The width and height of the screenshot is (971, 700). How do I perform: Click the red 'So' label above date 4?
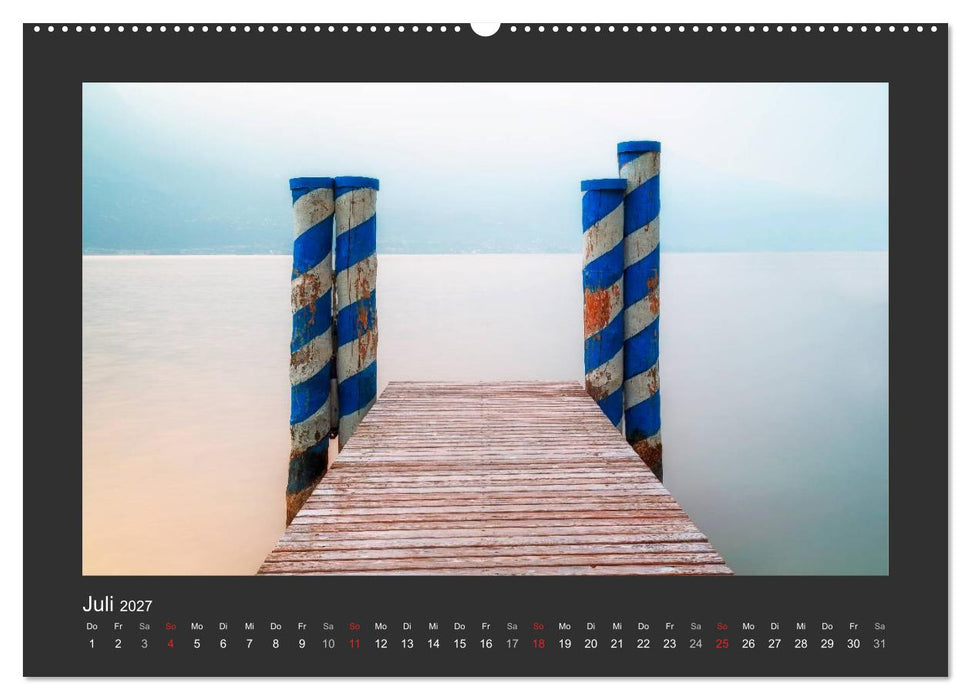pos(170,626)
